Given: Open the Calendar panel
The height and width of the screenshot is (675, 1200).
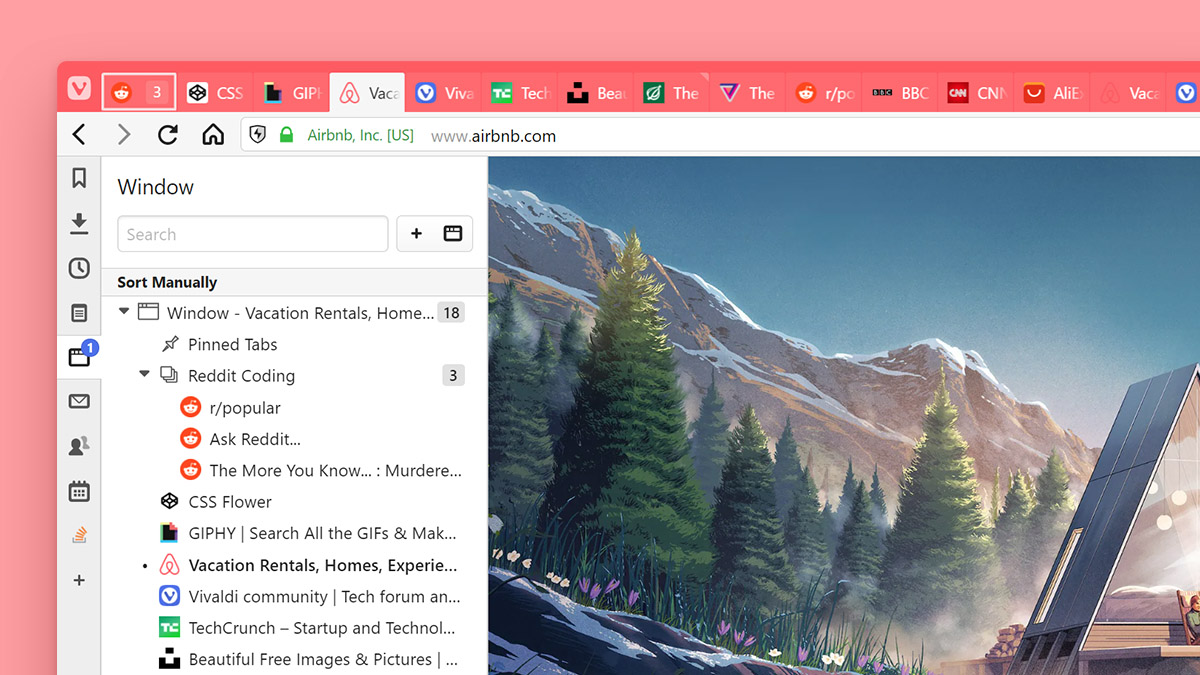Looking at the screenshot, I should click(x=79, y=490).
